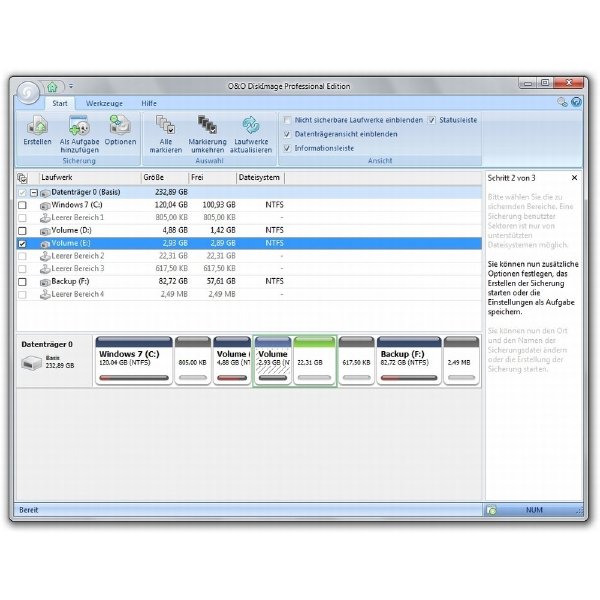Click the home icon in quick access toolbar
The height and width of the screenshot is (600, 600).
tap(52, 87)
